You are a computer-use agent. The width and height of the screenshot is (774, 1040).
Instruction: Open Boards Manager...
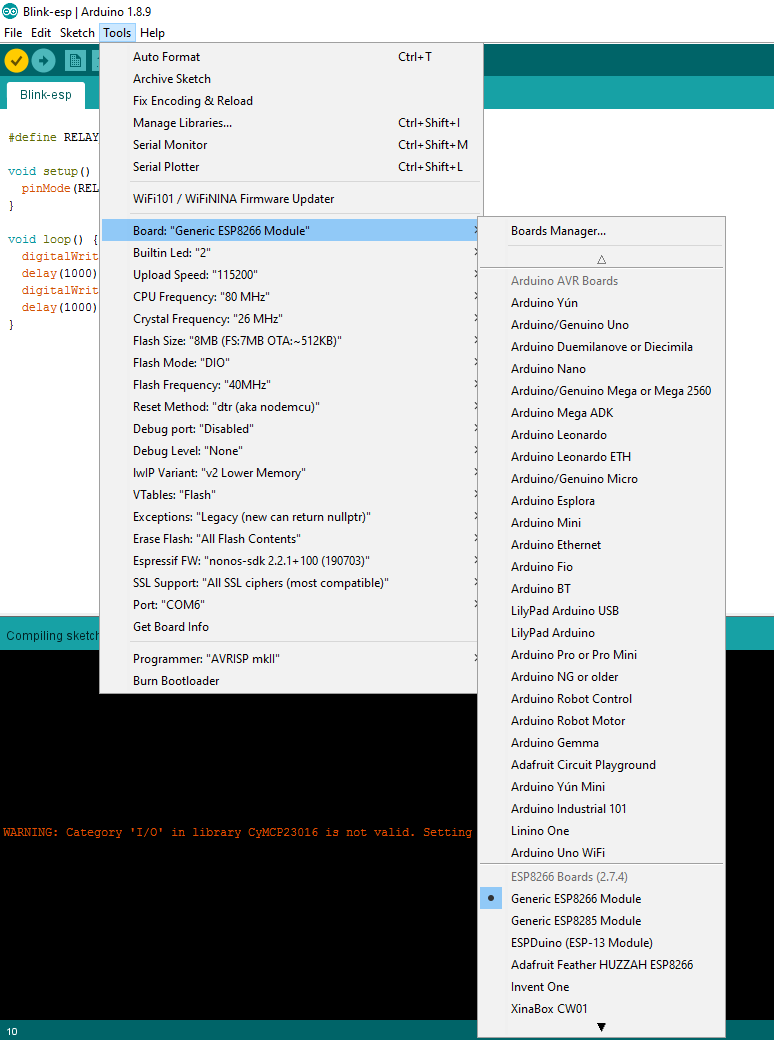point(602,231)
